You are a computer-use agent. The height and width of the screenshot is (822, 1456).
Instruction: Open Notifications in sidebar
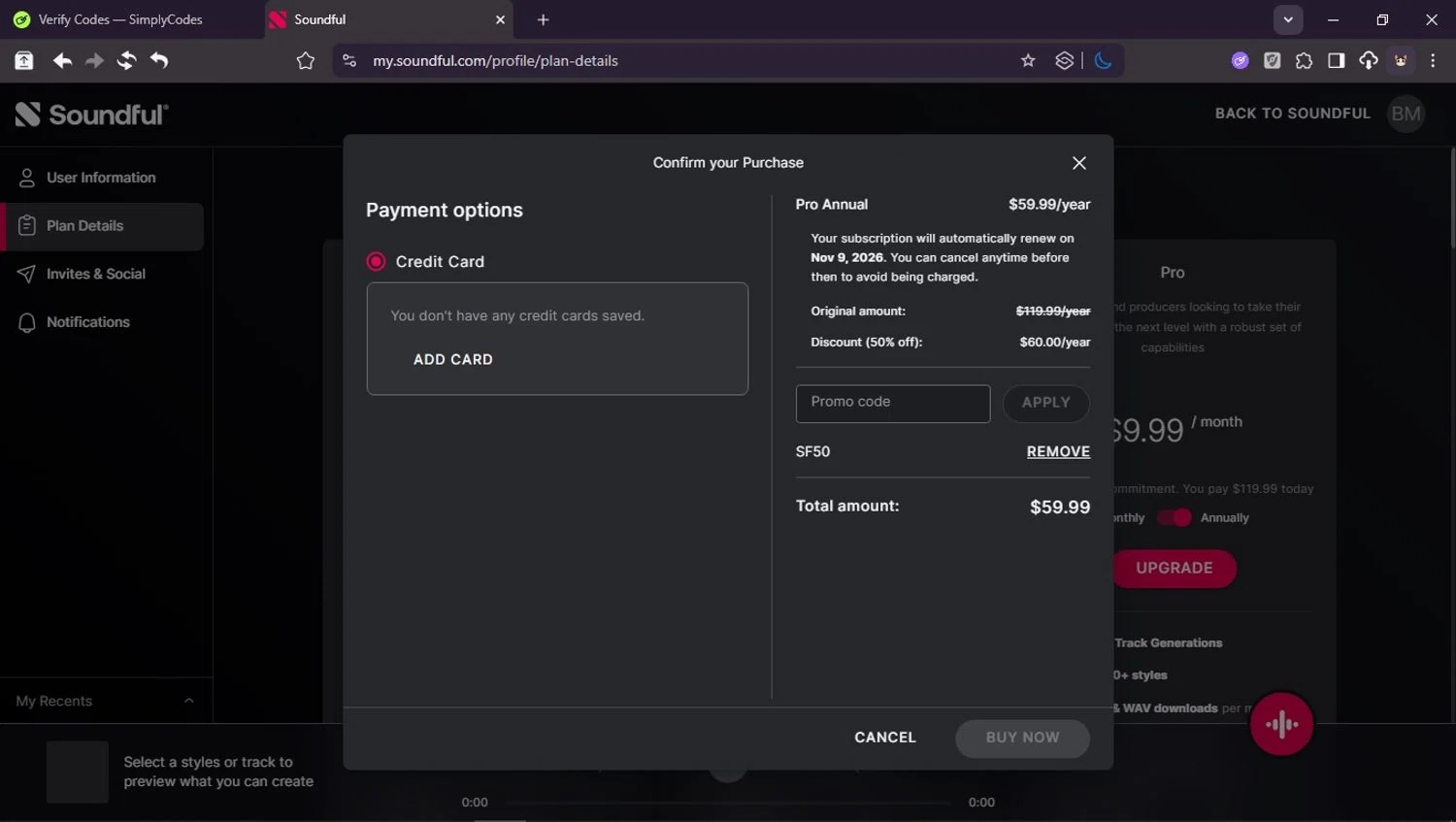(x=102, y=322)
